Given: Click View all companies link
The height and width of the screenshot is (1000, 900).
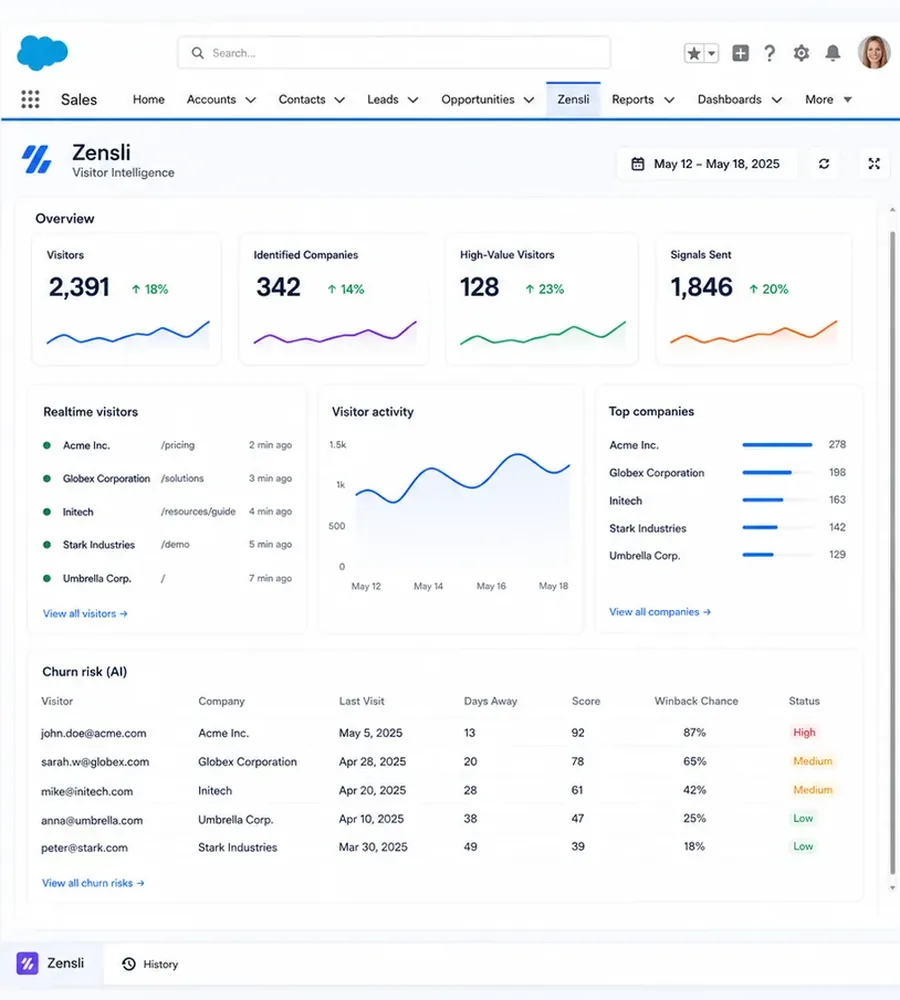Looking at the screenshot, I should (x=660, y=612).
